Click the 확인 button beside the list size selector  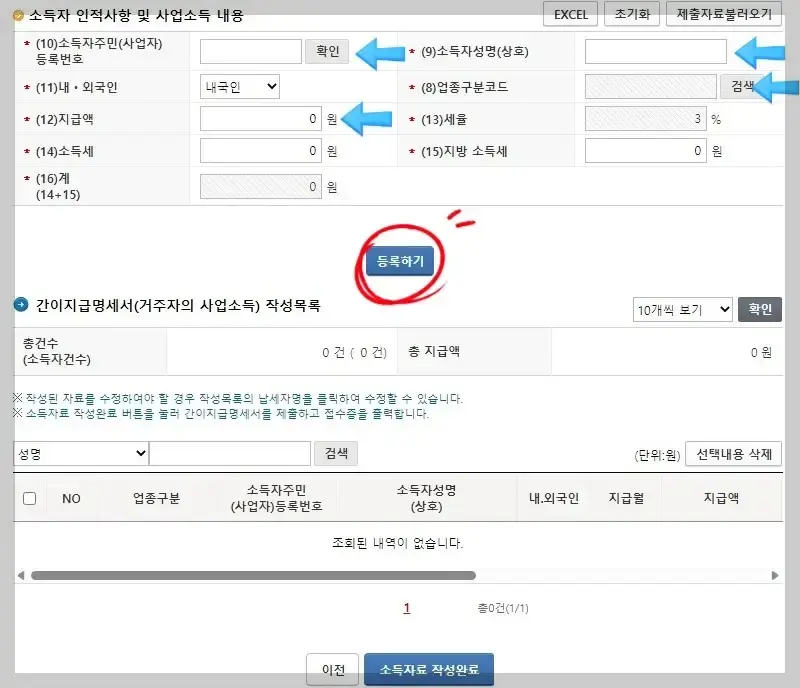[x=760, y=309]
